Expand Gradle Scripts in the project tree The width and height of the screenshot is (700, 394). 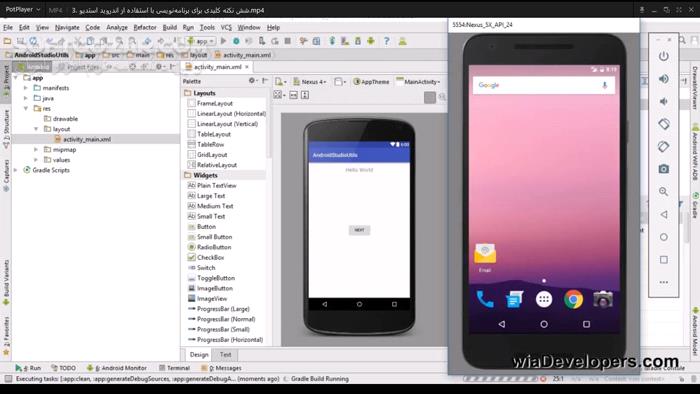(x=16, y=170)
